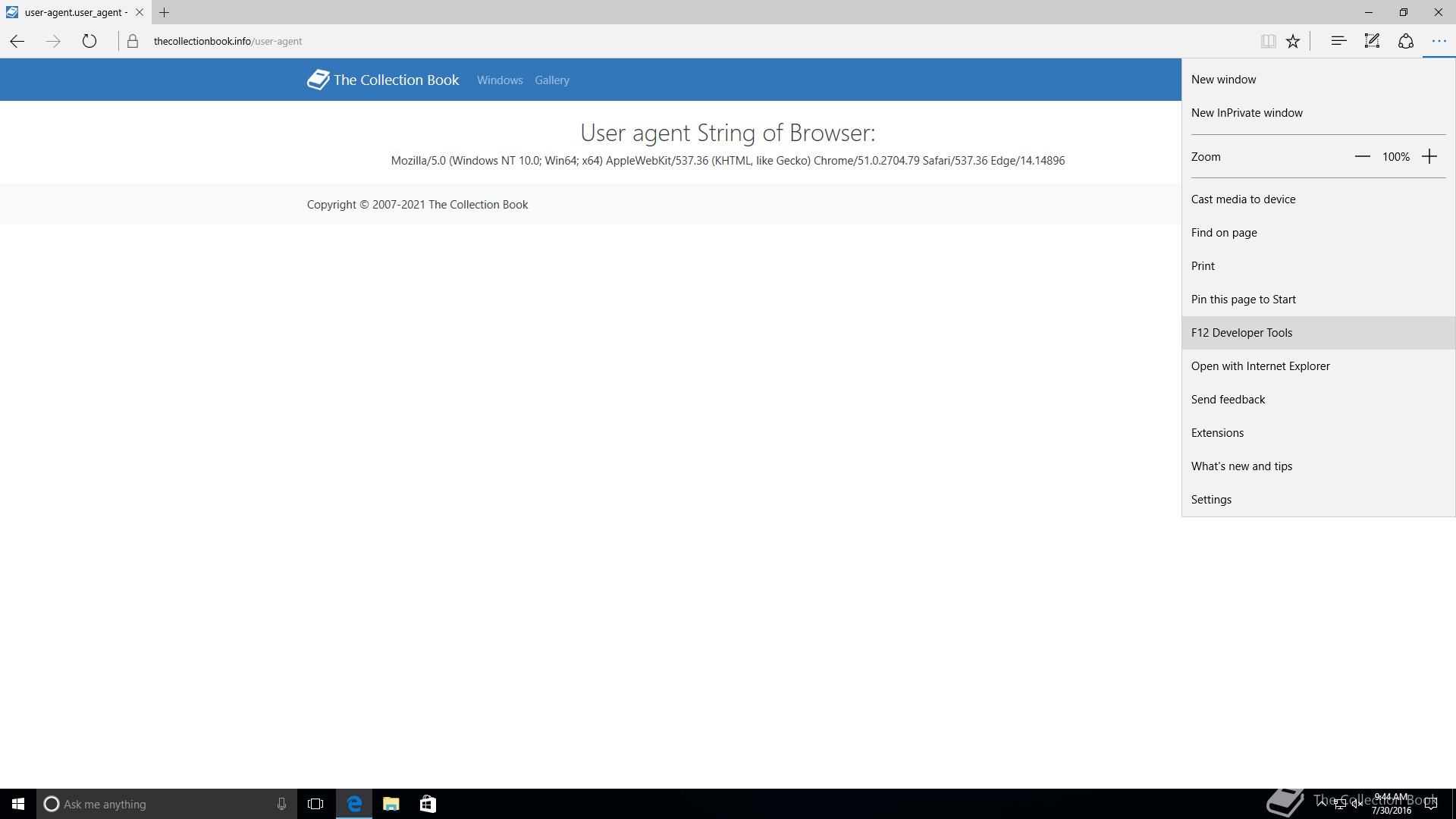
Task: Select What's new and tips
Action: [x=1318, y=466]
